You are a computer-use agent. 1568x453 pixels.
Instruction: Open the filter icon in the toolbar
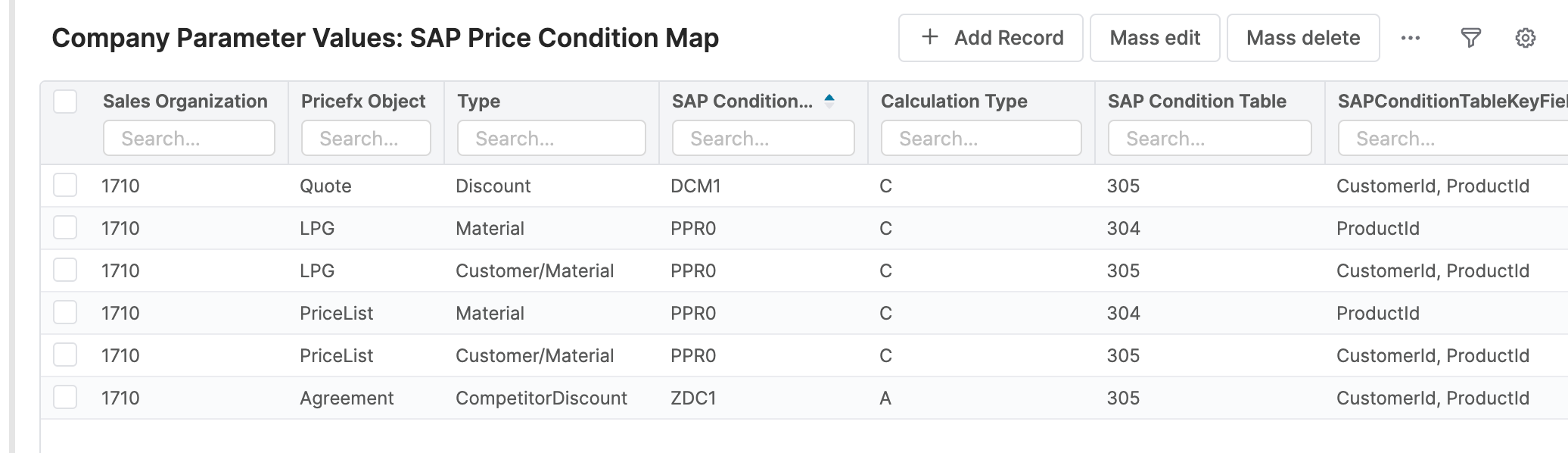1470,37
